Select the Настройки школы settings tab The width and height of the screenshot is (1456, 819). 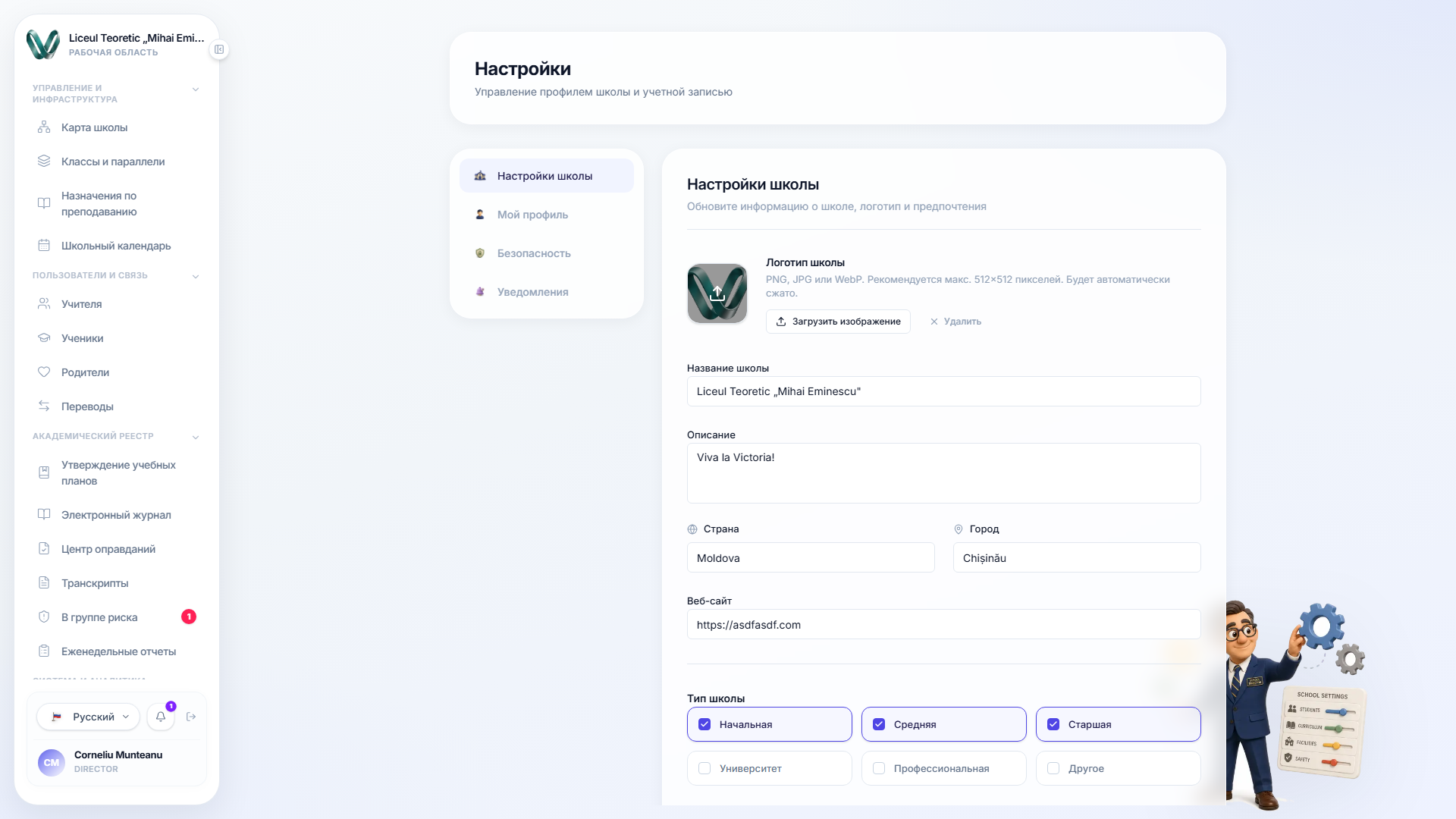click(x=547, y=176)
